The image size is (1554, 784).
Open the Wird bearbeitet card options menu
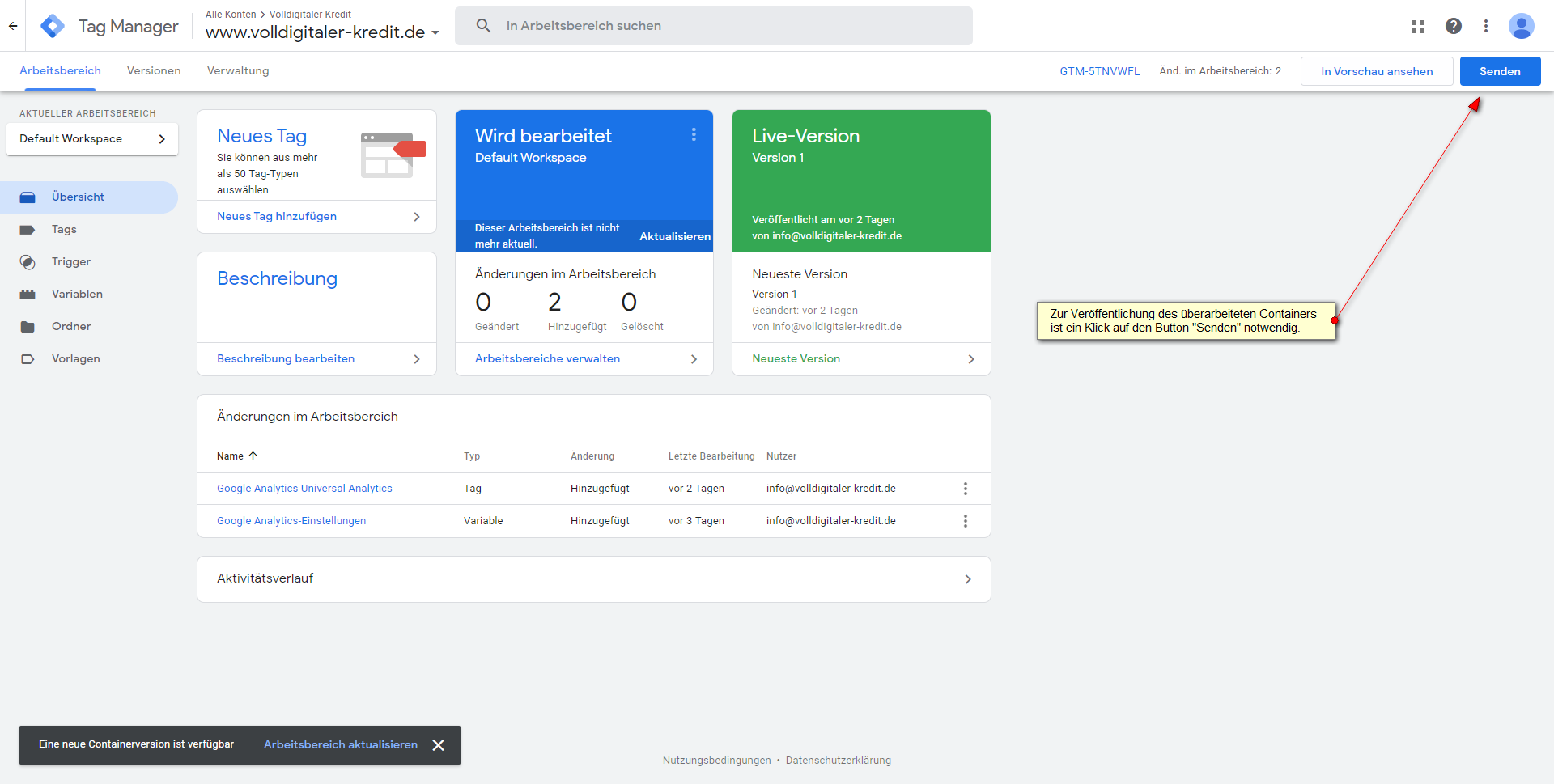coord(694,134)
